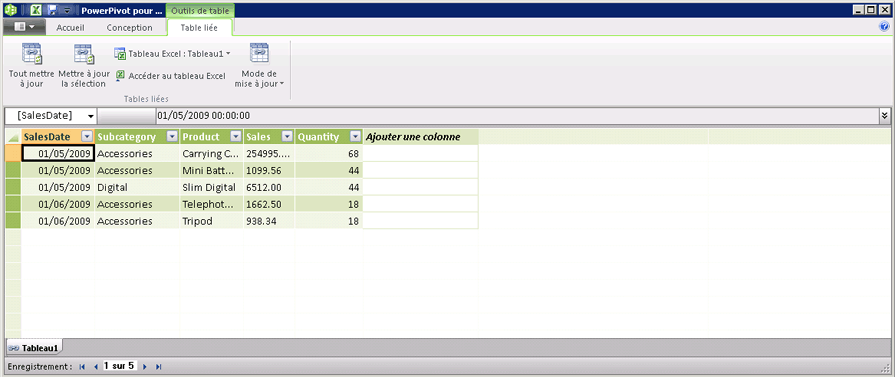Click the empty added-column cell in Tripod row

click(421, 221)
